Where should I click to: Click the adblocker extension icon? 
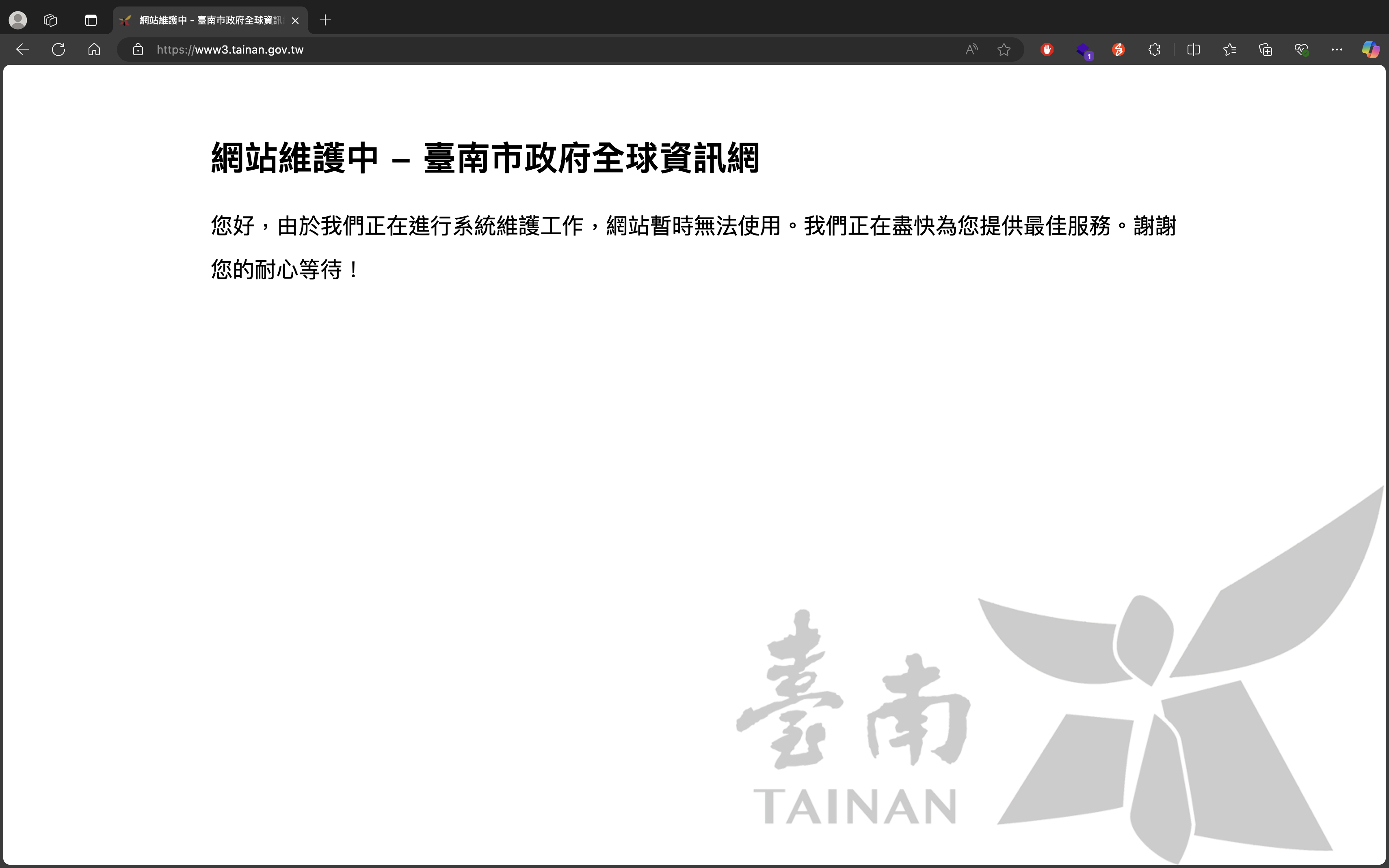coord(1047,50)
